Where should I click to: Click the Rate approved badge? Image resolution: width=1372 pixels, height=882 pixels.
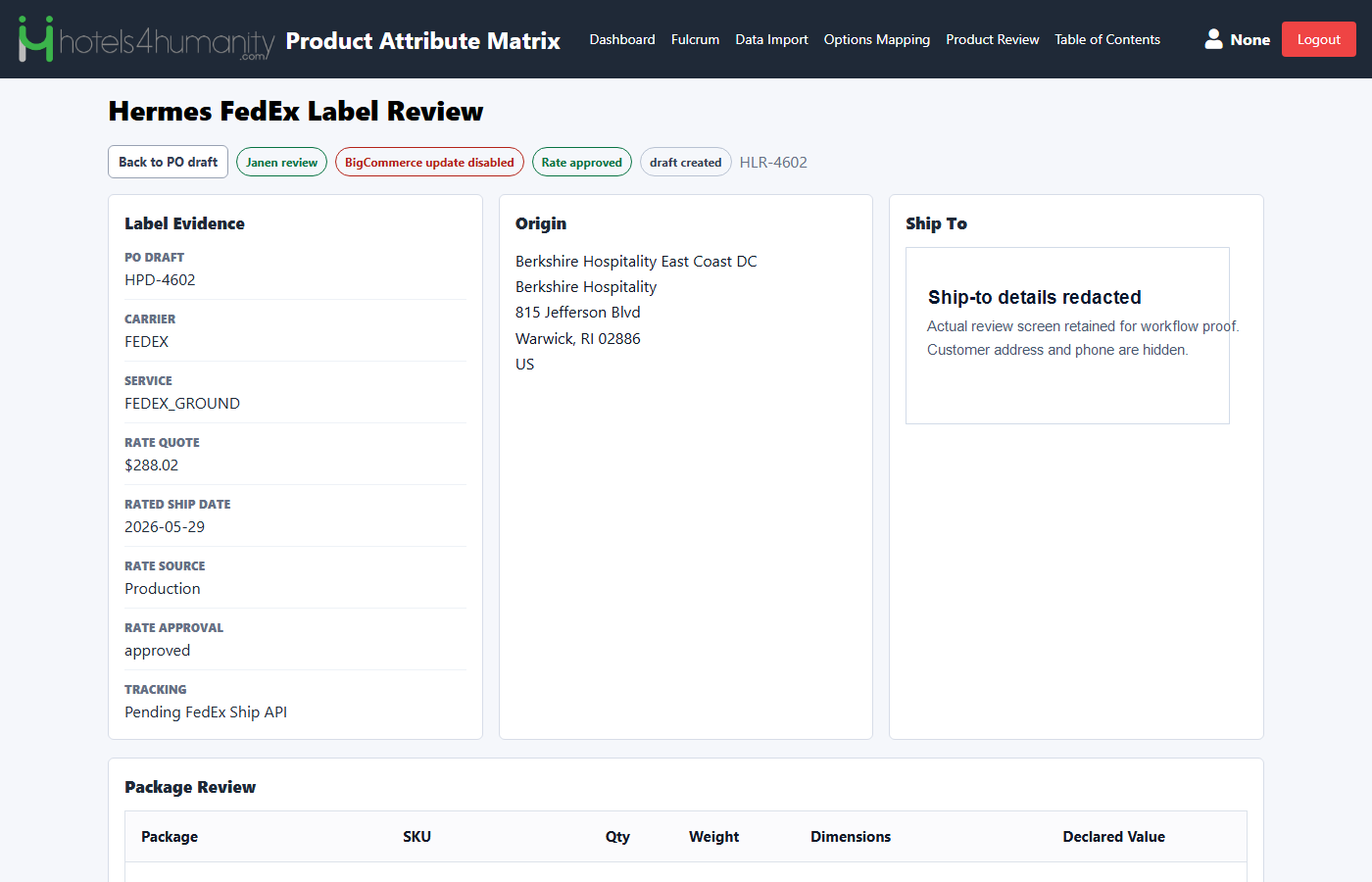(582, 162)
